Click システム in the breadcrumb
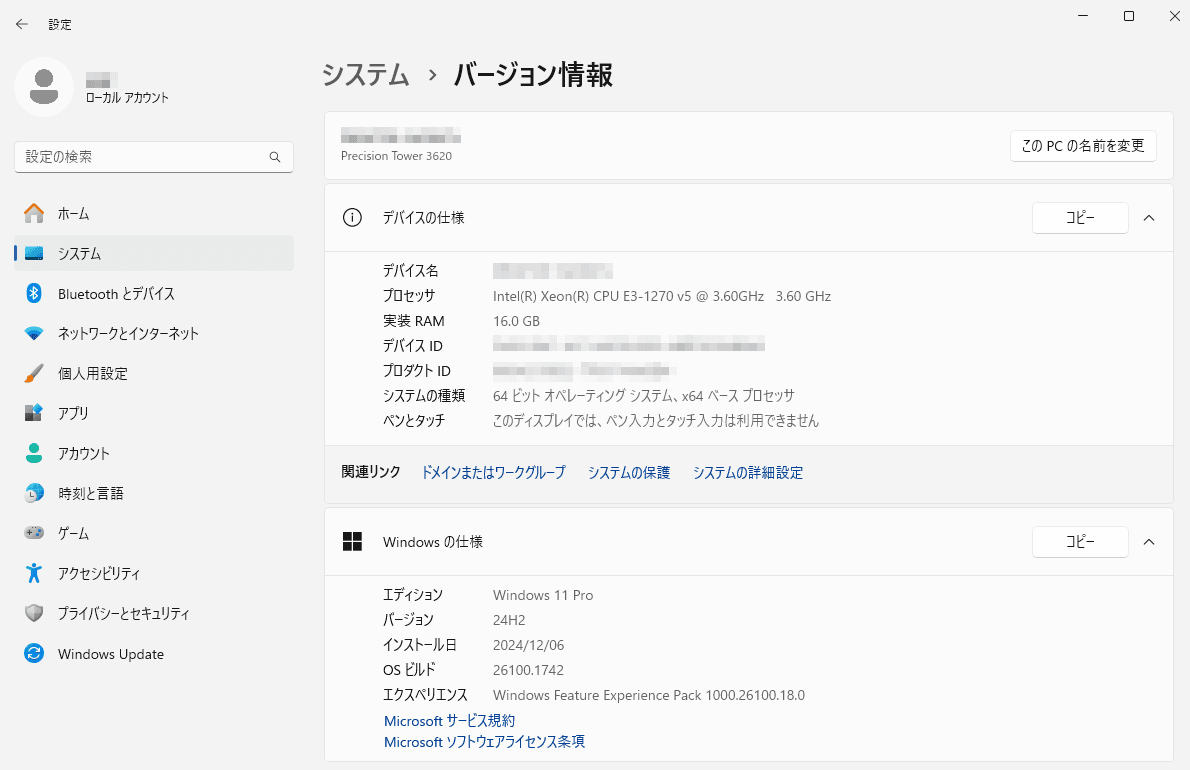 [366, 74]
